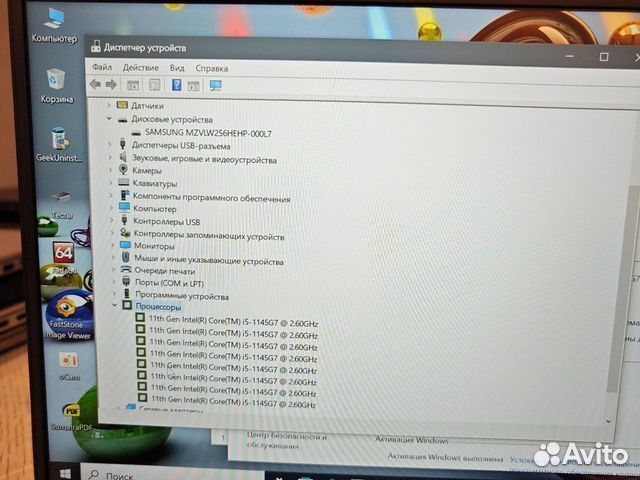
Task: Click the Windows Start button
Action: pyautogui.click(x=65, y=473)
